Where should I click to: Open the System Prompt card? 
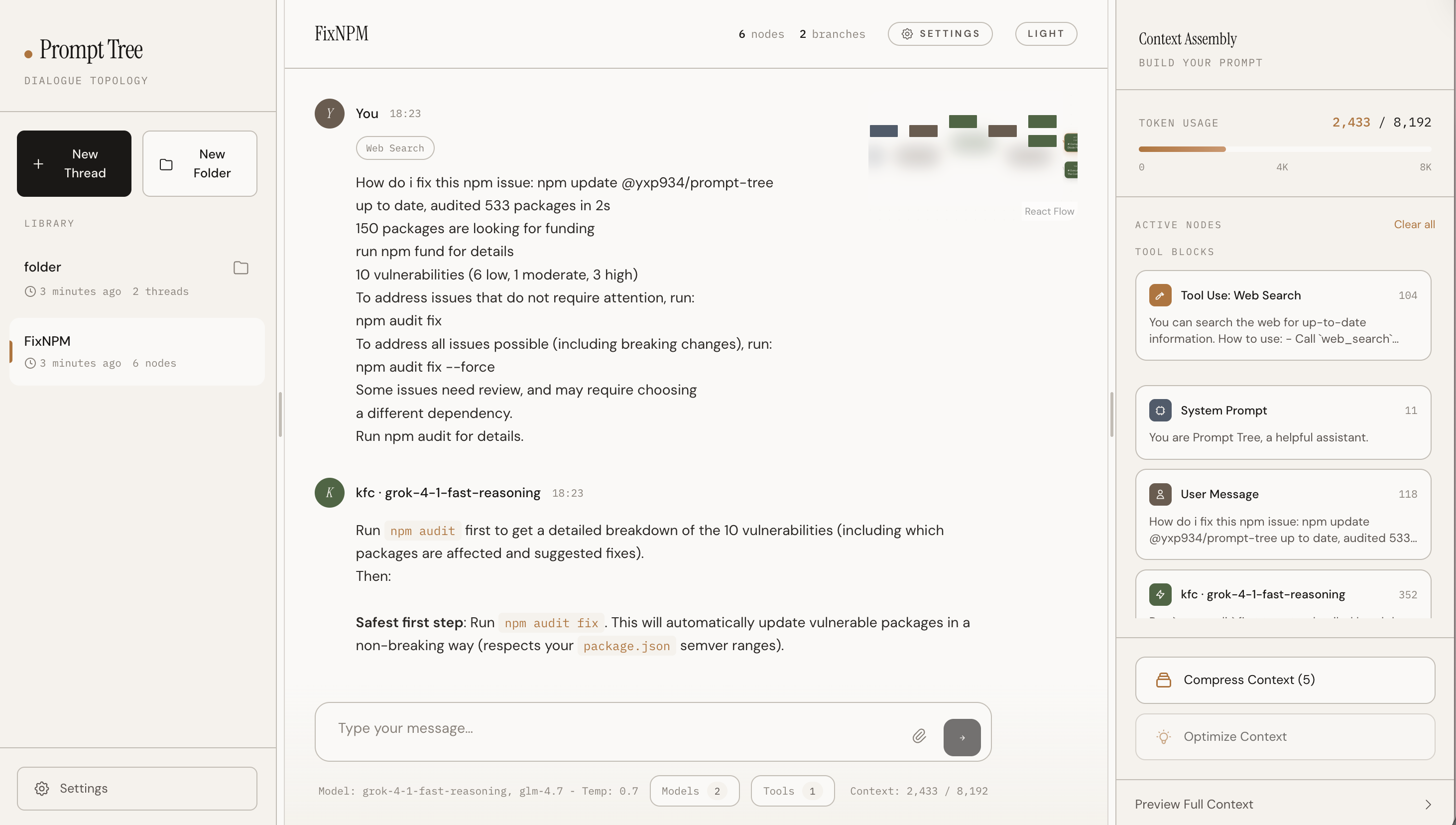point(1283,422)
